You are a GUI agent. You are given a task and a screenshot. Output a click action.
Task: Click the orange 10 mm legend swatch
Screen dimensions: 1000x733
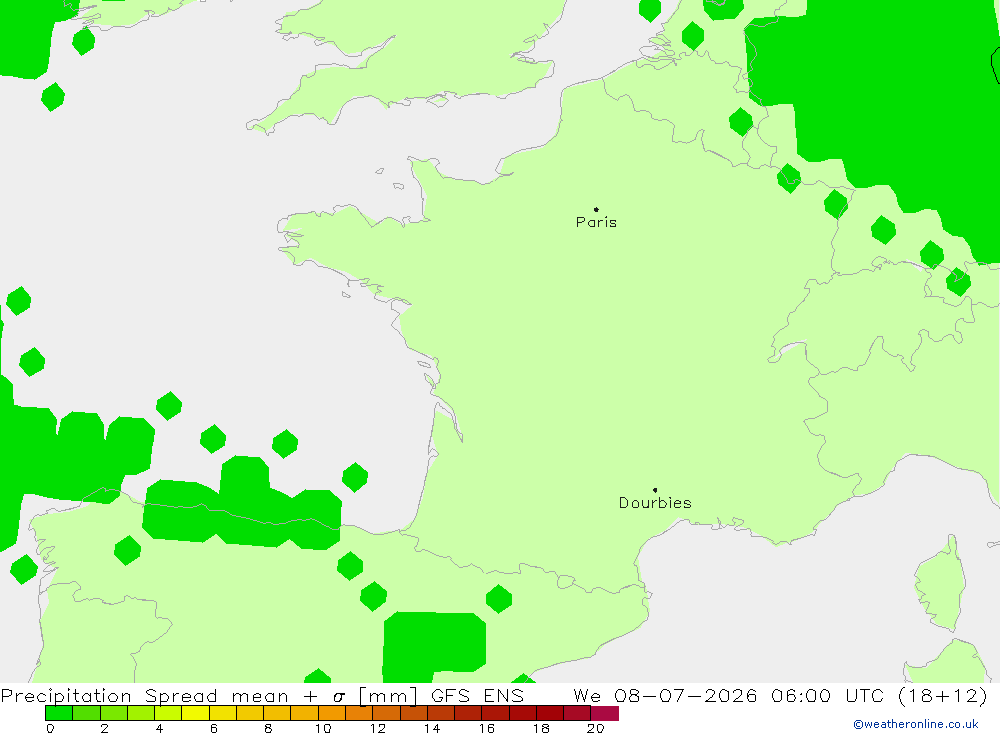pos(332,713)
